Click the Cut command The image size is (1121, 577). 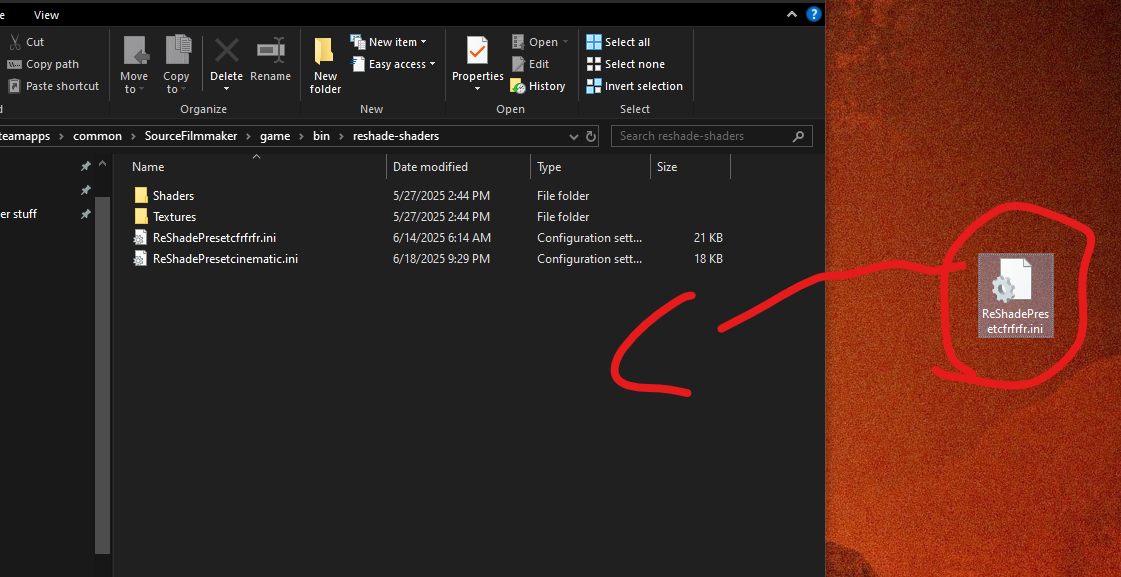tap(26, 42)
